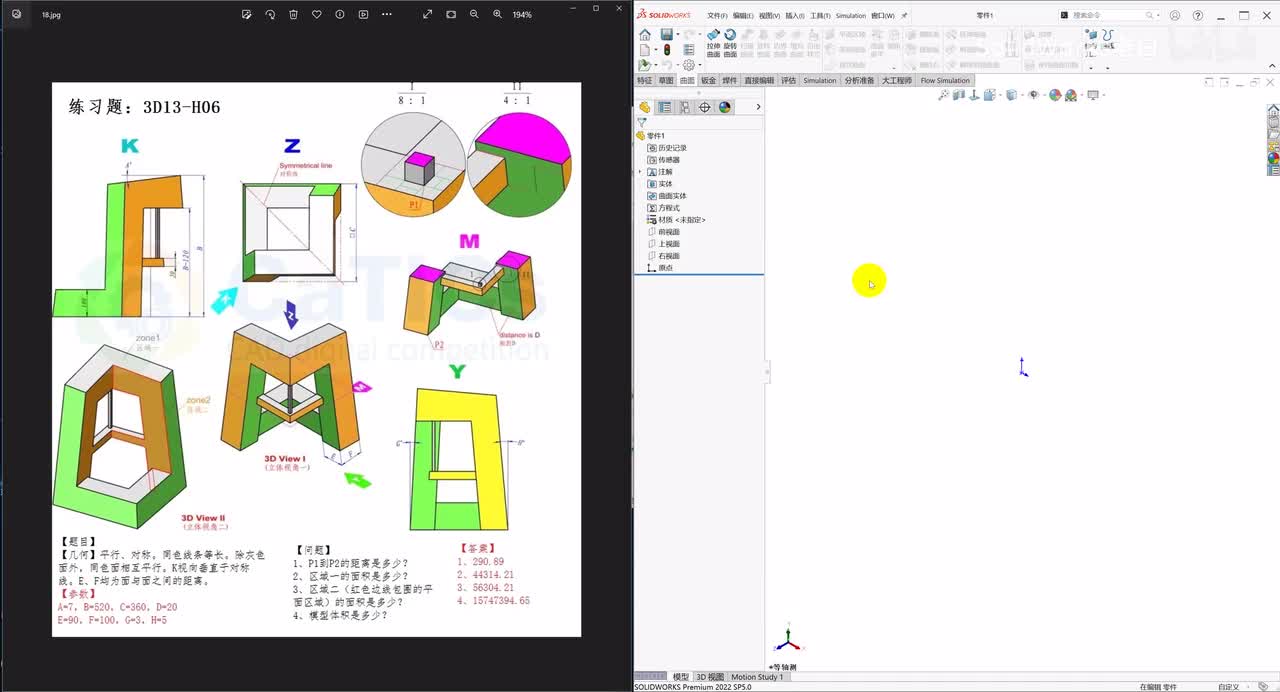This screenshot has height=692, width=1280.
Task: Open the ConfigurationManager panel tab
Action: tap(684, 107)
